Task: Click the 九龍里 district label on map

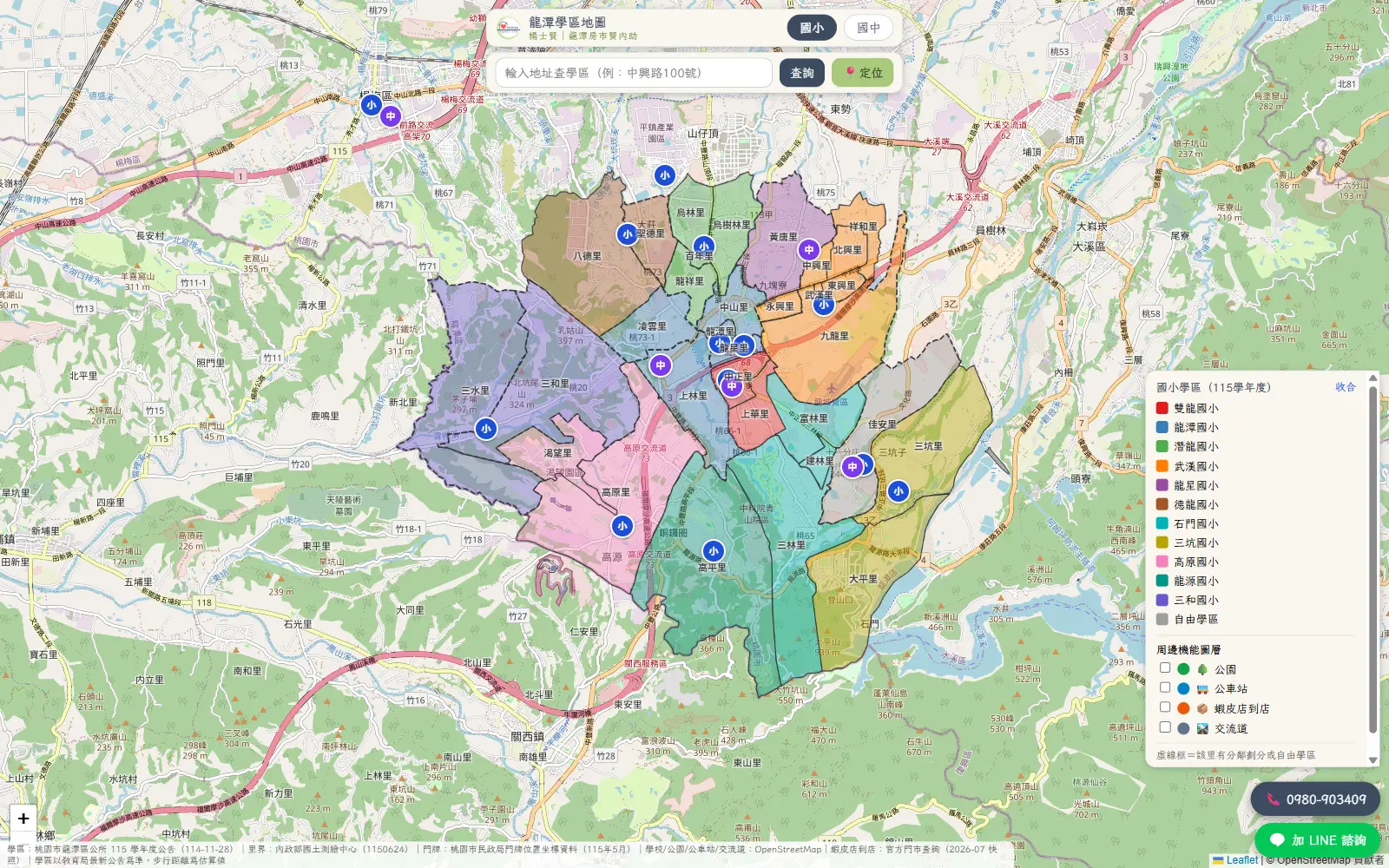Action: [x=834, y=336]
